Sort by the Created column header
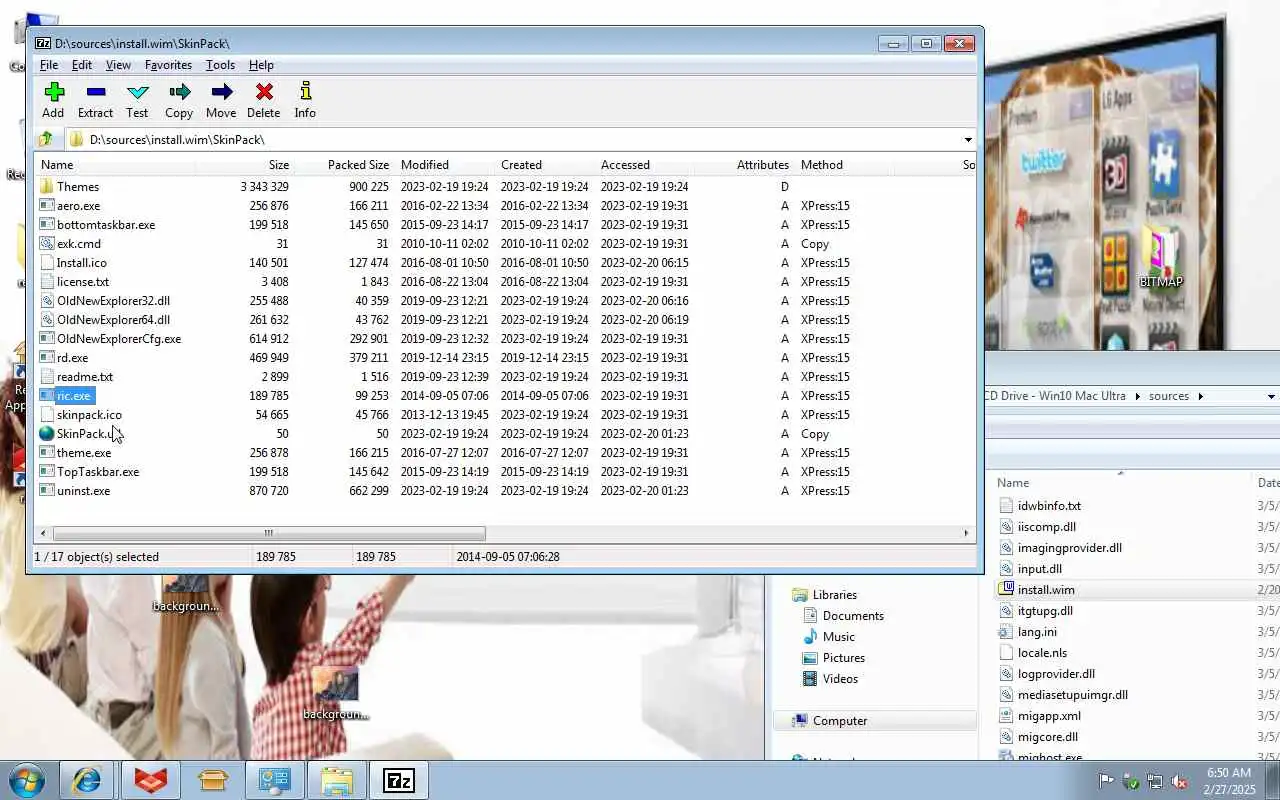 click(545, 165)
